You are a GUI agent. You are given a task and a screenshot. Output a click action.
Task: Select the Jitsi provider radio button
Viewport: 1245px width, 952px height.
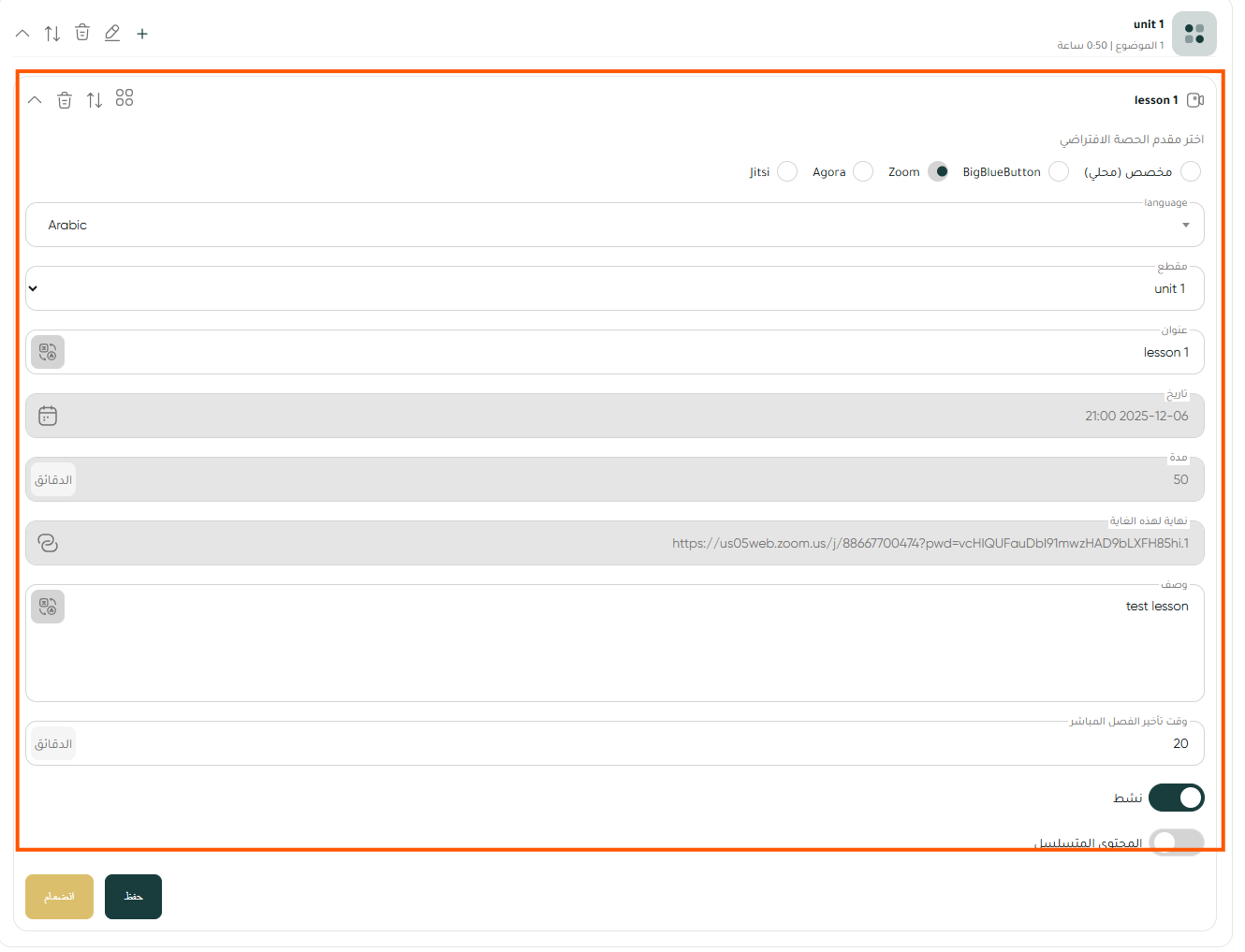pos(787,171)
